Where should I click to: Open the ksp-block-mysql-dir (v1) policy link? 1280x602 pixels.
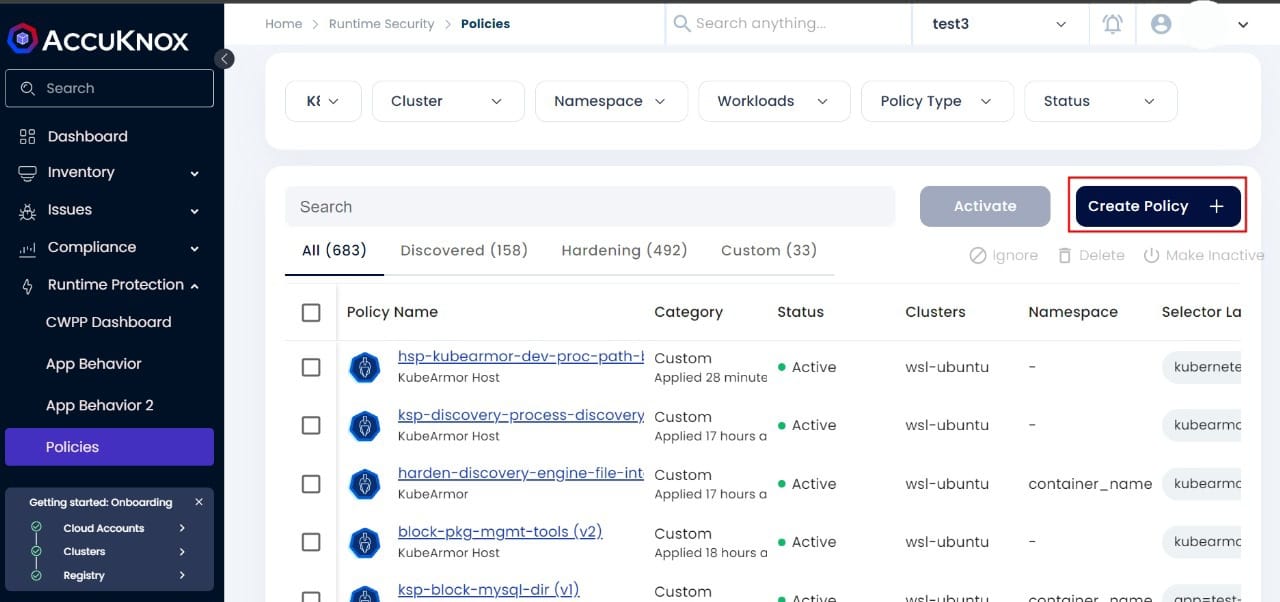click(488, 589)
